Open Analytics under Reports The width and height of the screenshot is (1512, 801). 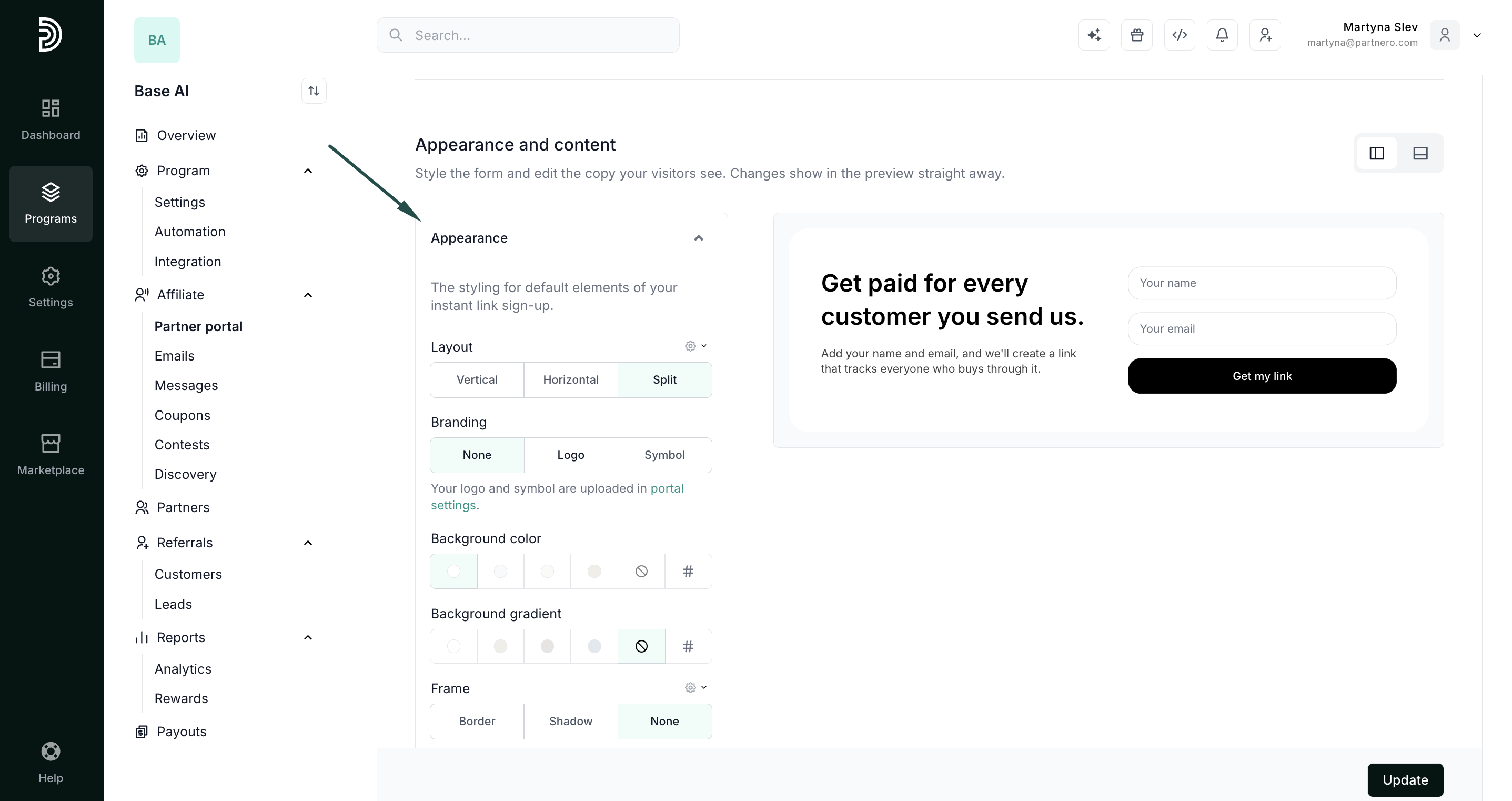(x=183, y=669)
